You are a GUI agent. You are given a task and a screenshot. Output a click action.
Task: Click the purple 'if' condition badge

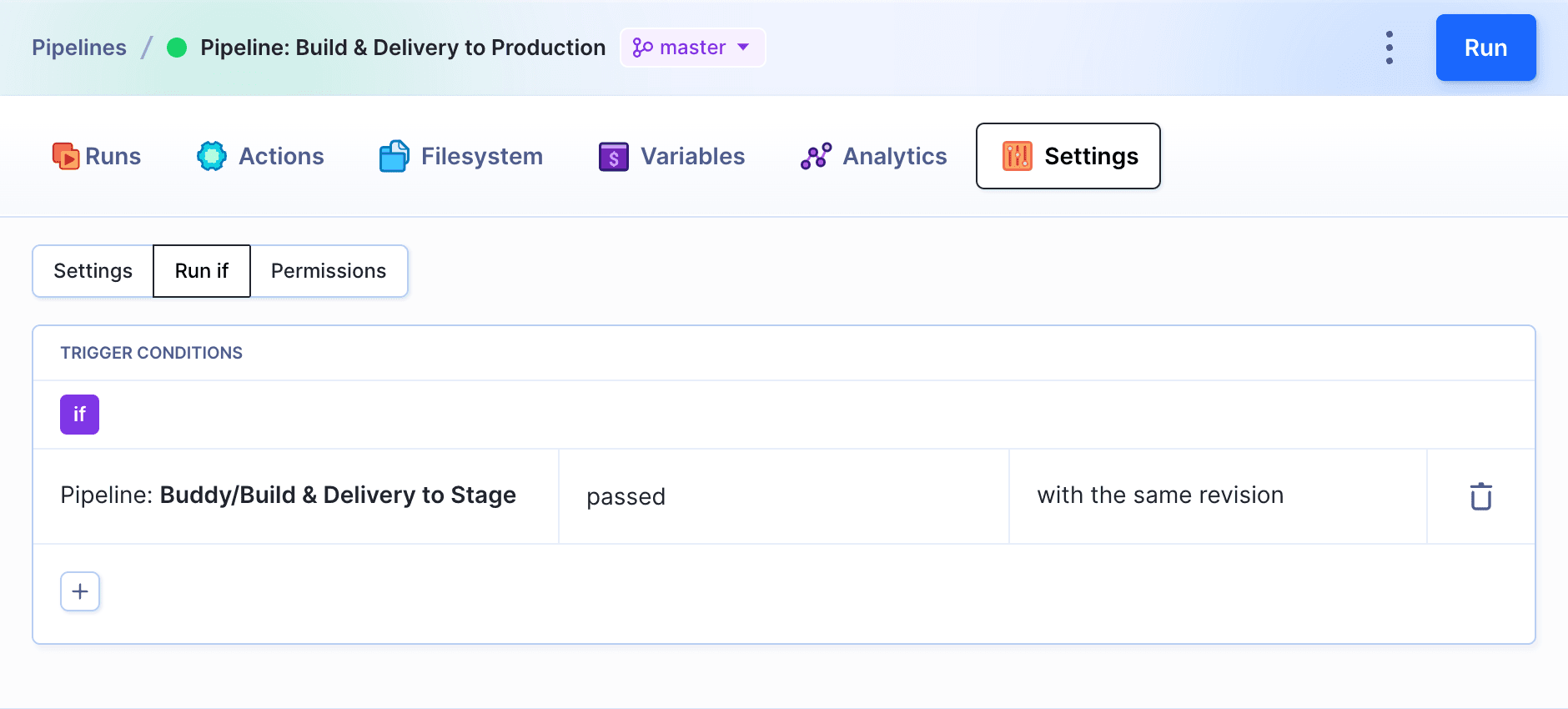coord(79,415)
